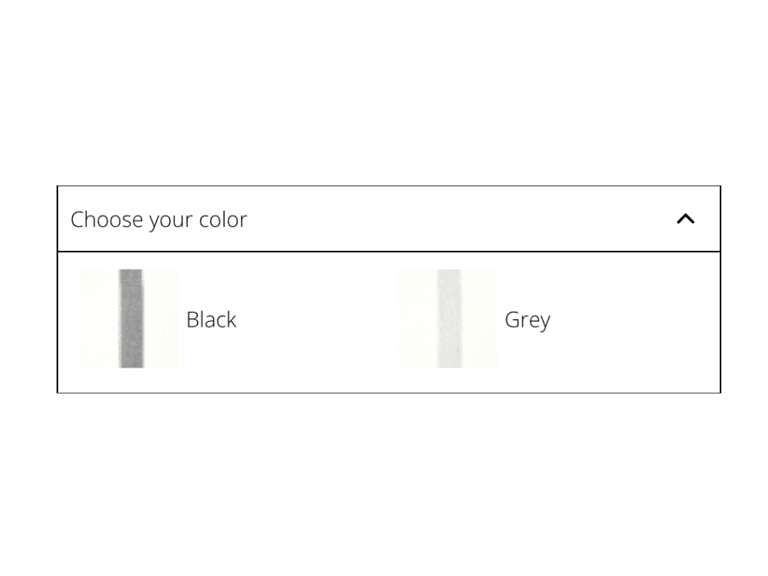Click the Grey option image
Screen dimensions: 768x576
[448, 319]
